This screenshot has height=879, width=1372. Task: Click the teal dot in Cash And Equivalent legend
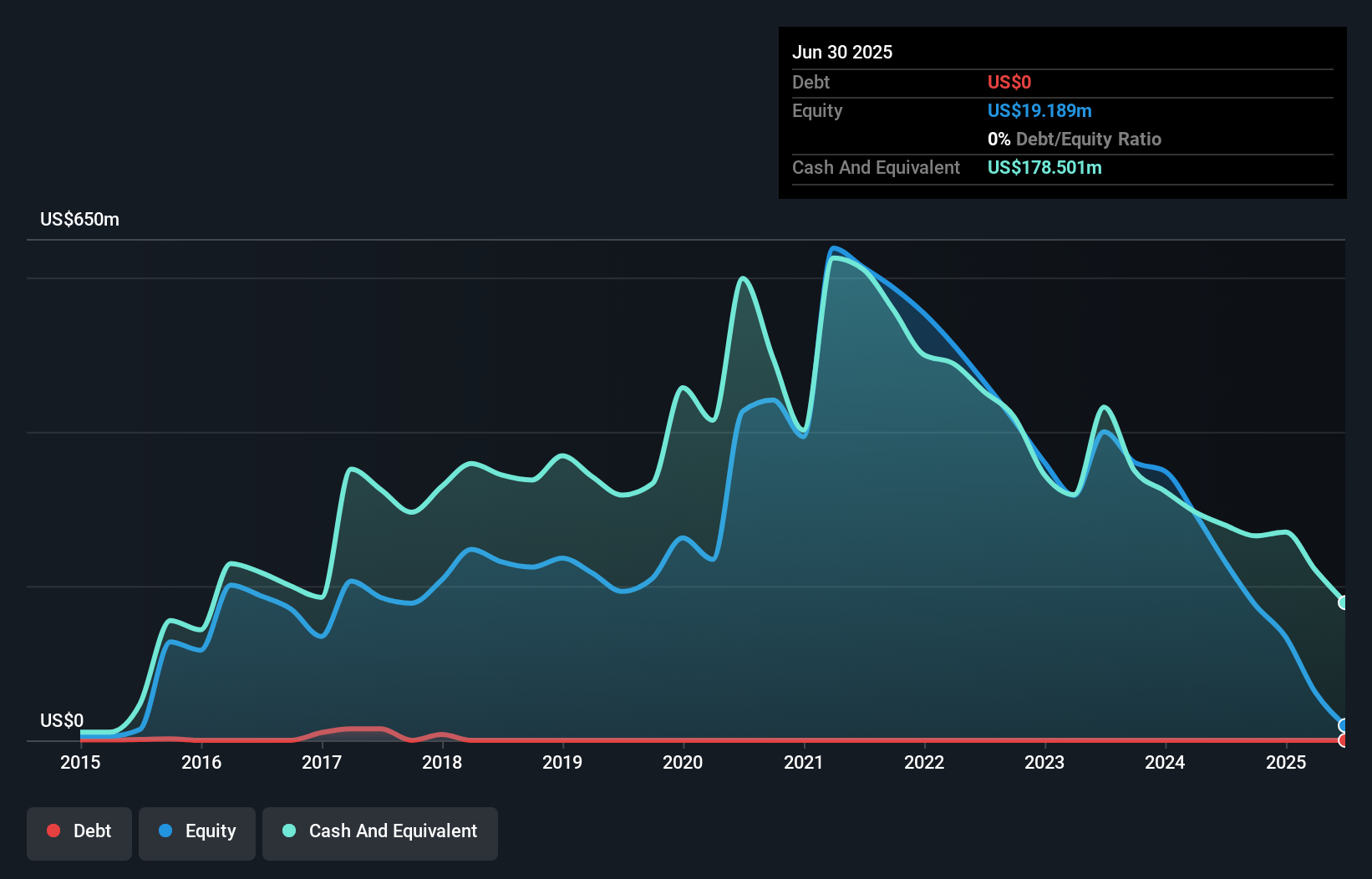[x=288, y=831]
